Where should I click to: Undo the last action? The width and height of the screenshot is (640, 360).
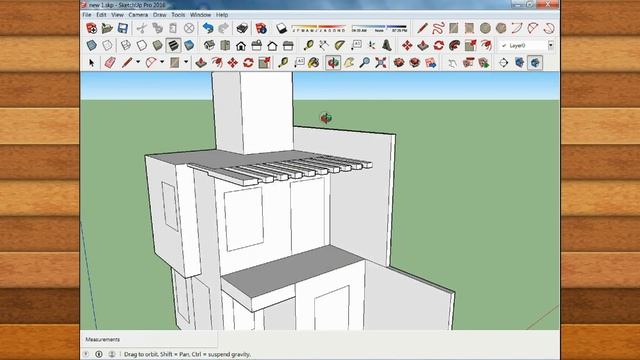[x=208, y=28]
